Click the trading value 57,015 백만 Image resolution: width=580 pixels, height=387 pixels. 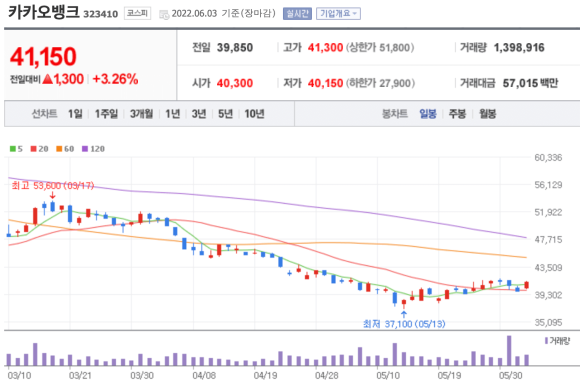[530, 83]
